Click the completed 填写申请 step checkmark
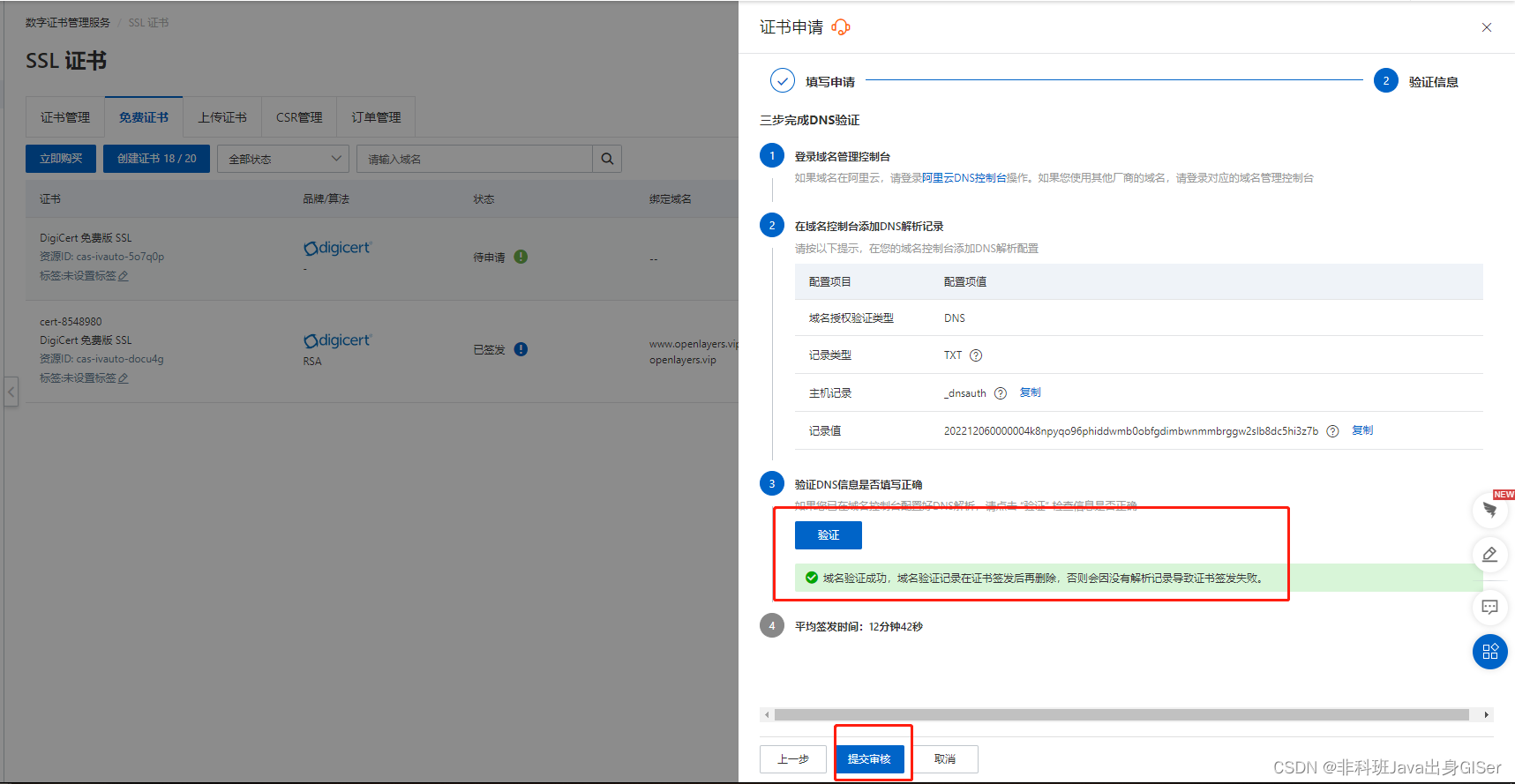 point(783,80)
